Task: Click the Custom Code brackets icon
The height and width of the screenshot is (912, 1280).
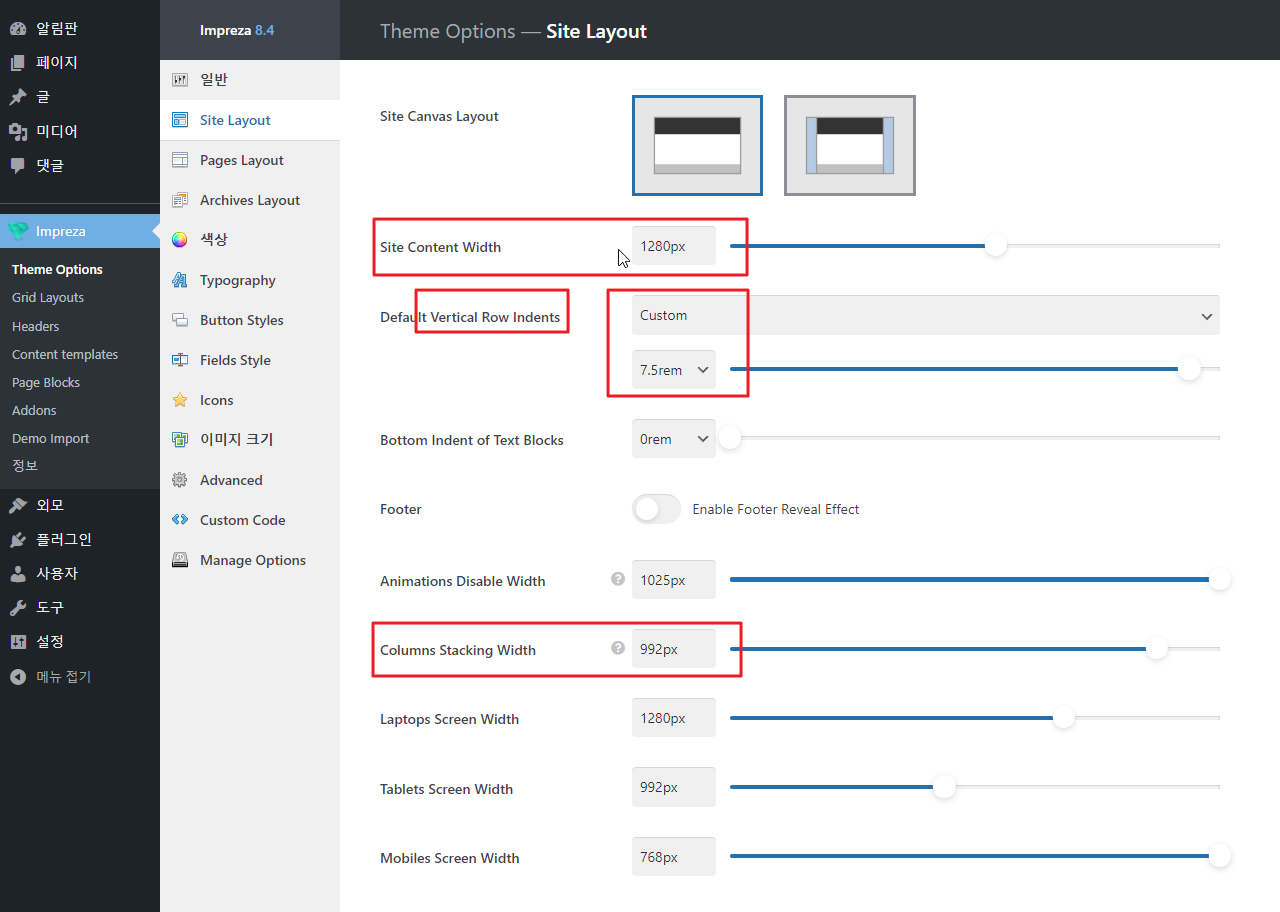Action: tap(180, 520)
